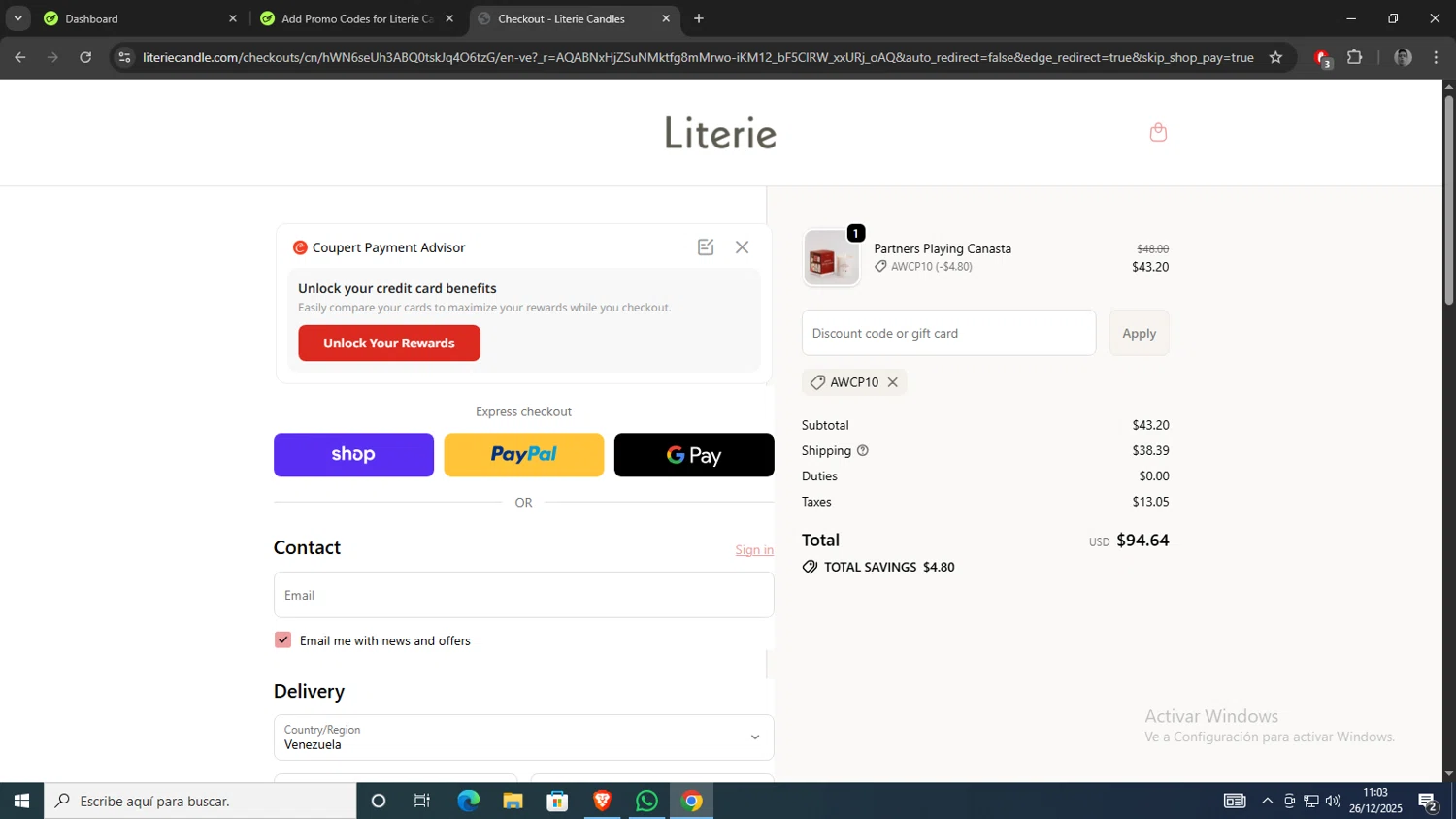
Task: Click the Apply discount button
Action: (1140, 333)
